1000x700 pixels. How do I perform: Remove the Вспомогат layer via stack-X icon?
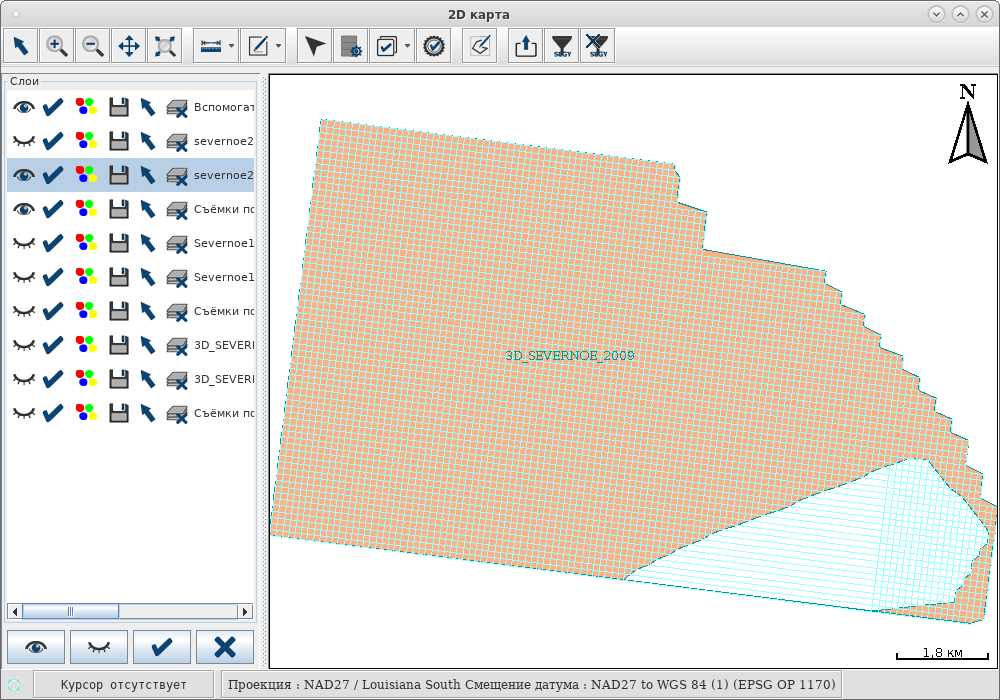point(177,108)
